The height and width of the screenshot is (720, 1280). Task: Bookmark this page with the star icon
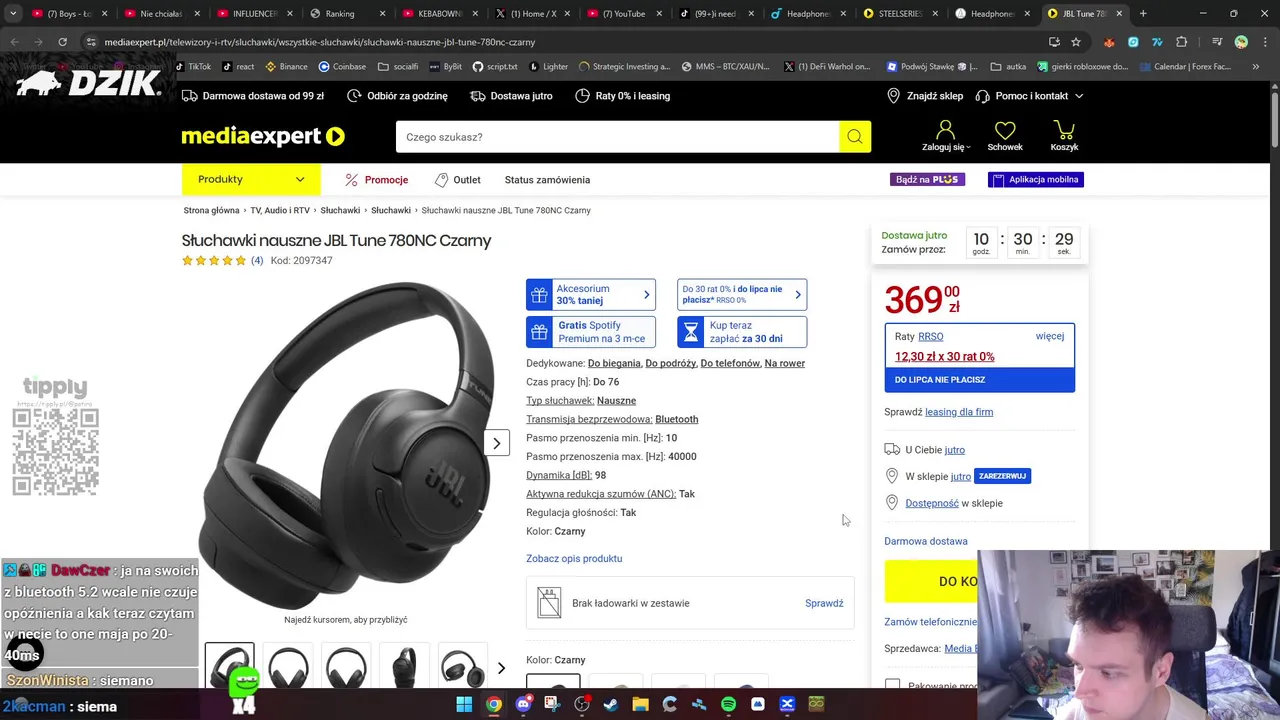coord(1076,42)
